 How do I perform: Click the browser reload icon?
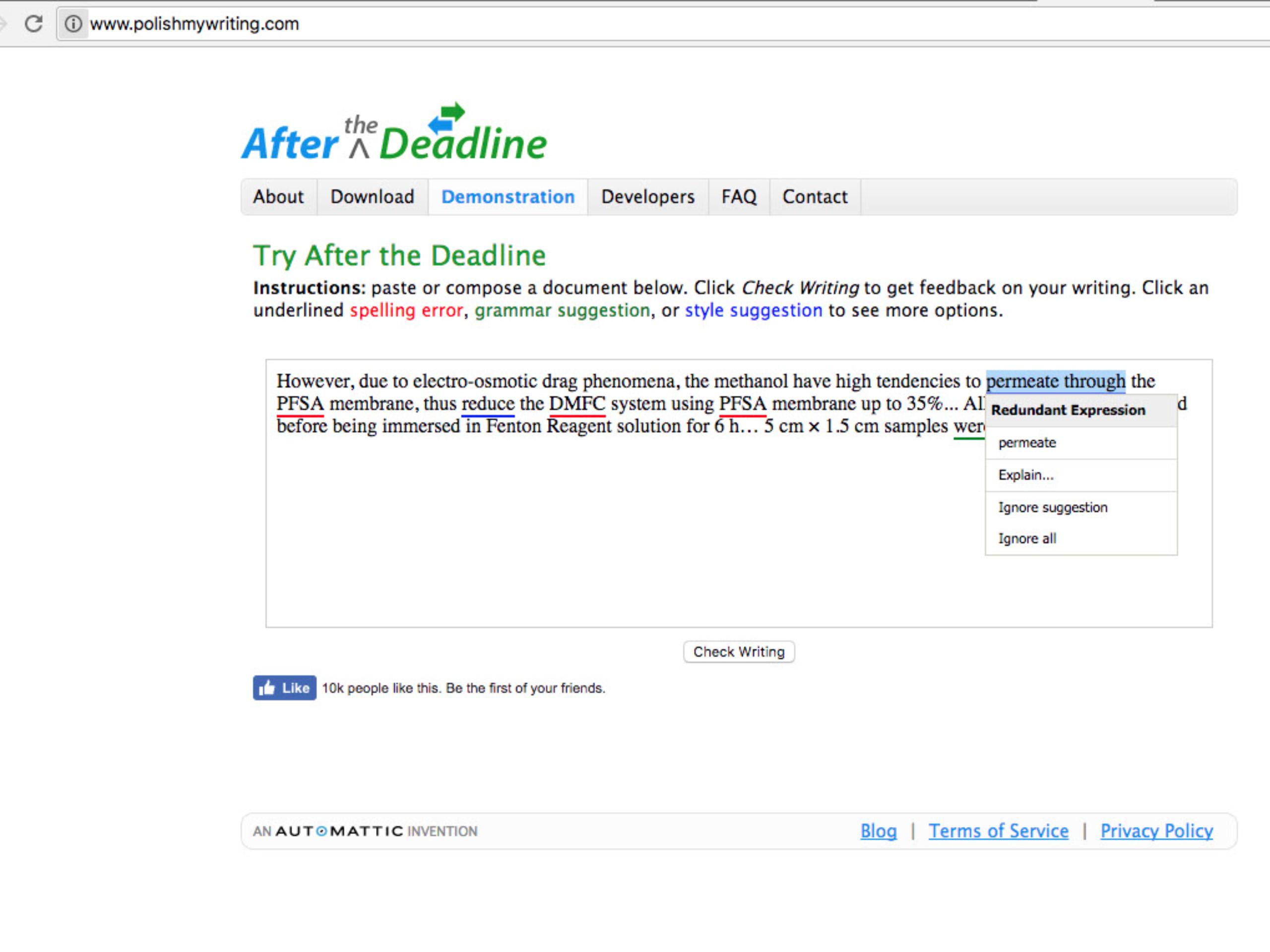pos(33,23)
